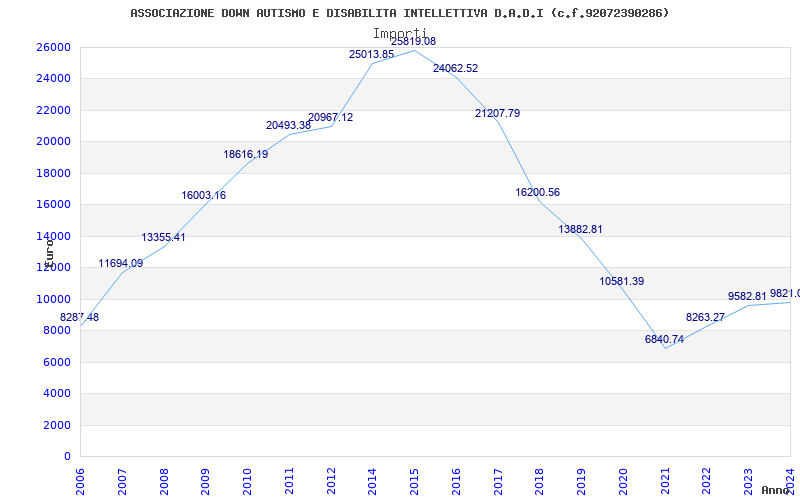The image size is (800, 500).
Task: Select data label 11694.09
Action: [121, 263]
